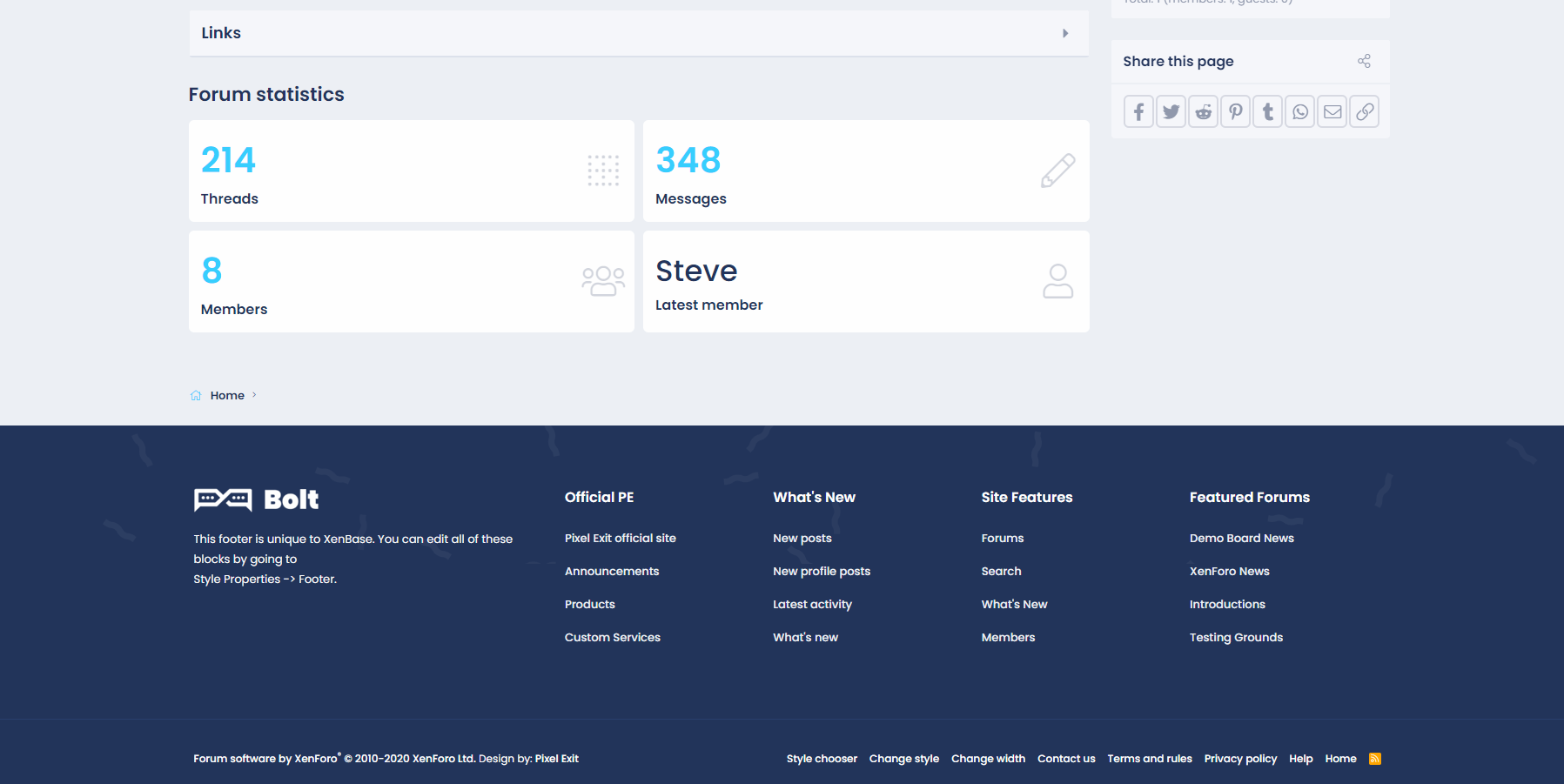Share page on Facebook icon
The image size is (1564, 784).
point(1138,112)
